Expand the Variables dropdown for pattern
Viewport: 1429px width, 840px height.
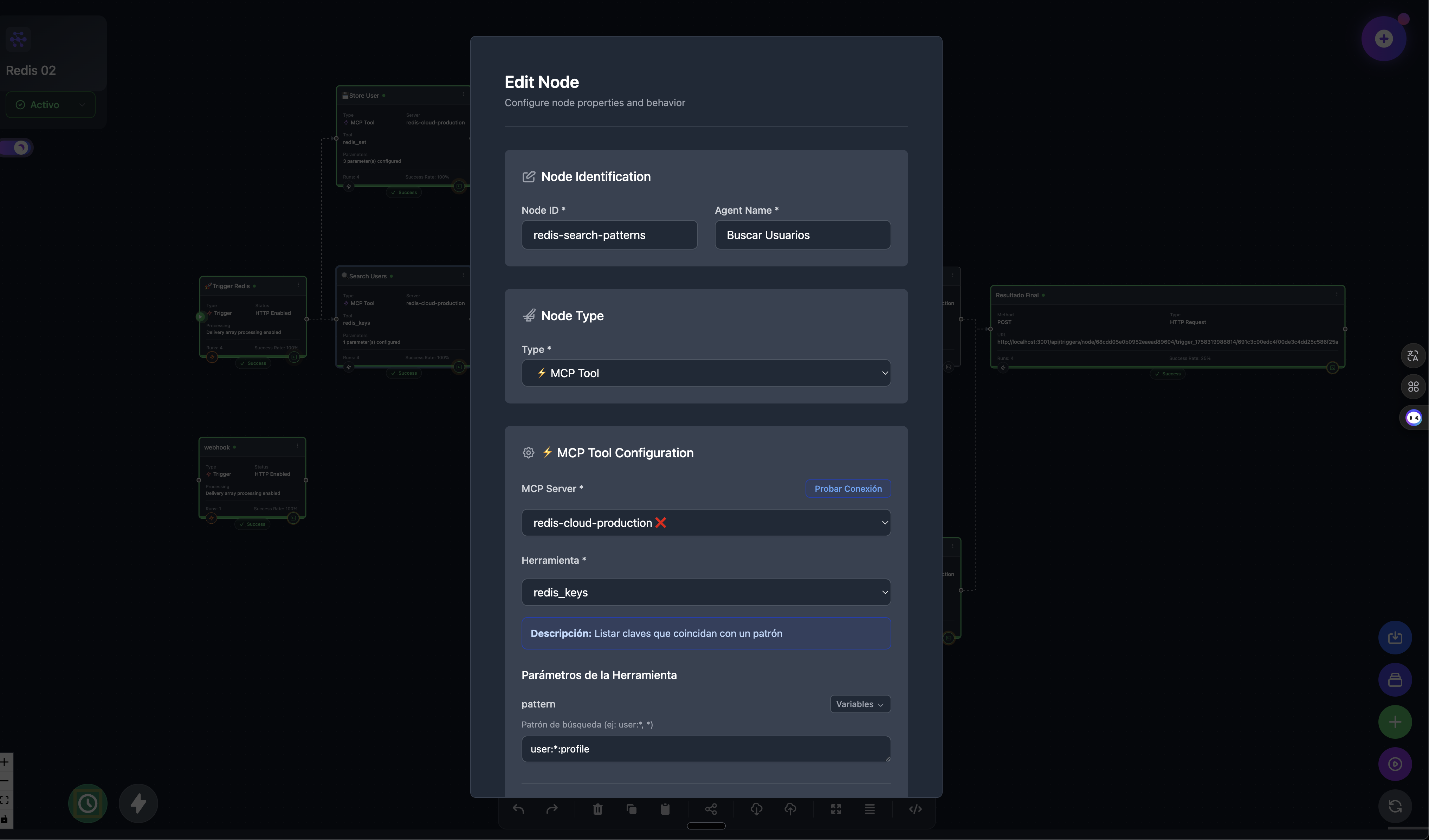pos(860,704)
